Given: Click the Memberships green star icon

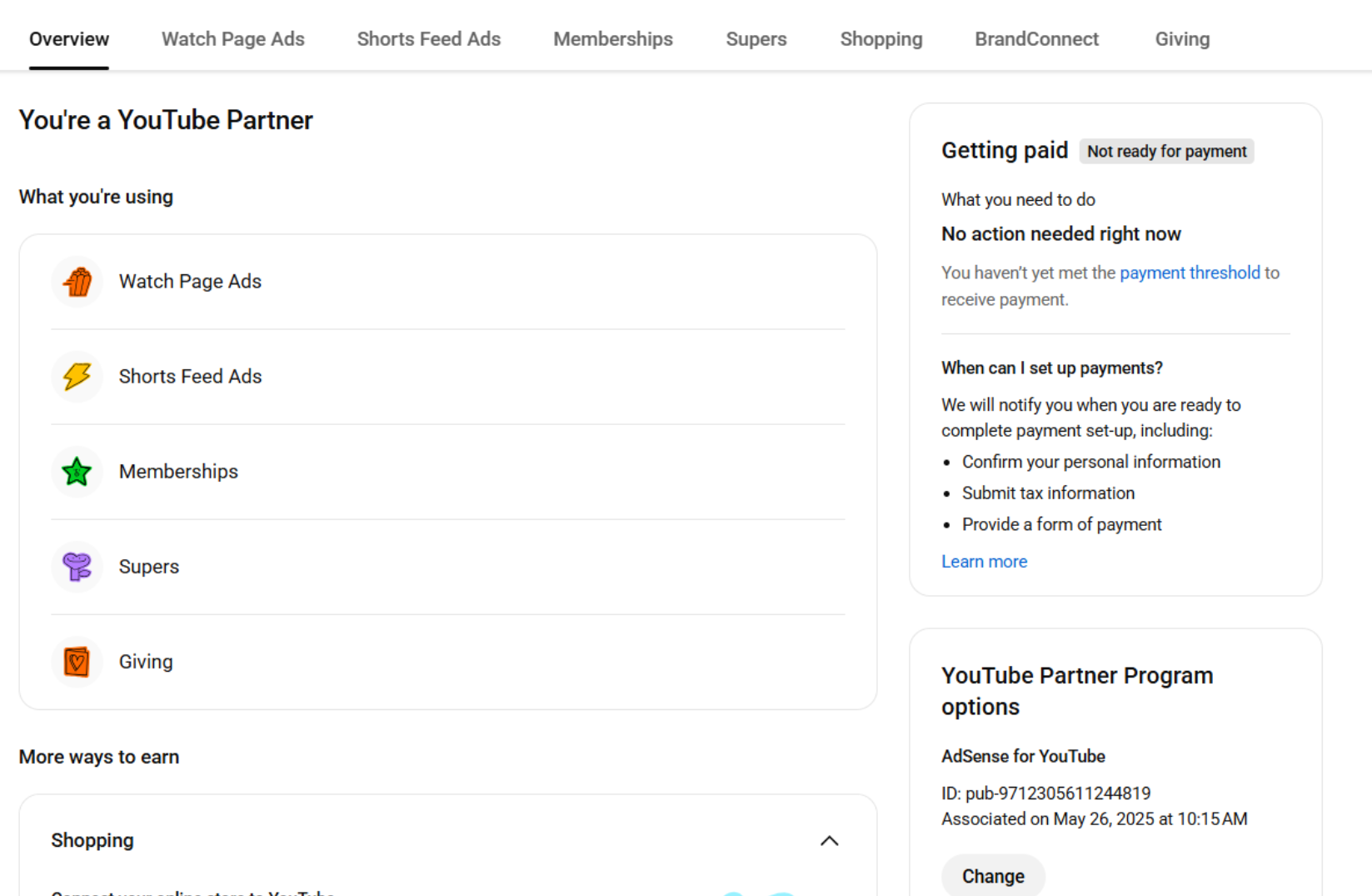Looking at the screenshot, I should coord(77,472).
